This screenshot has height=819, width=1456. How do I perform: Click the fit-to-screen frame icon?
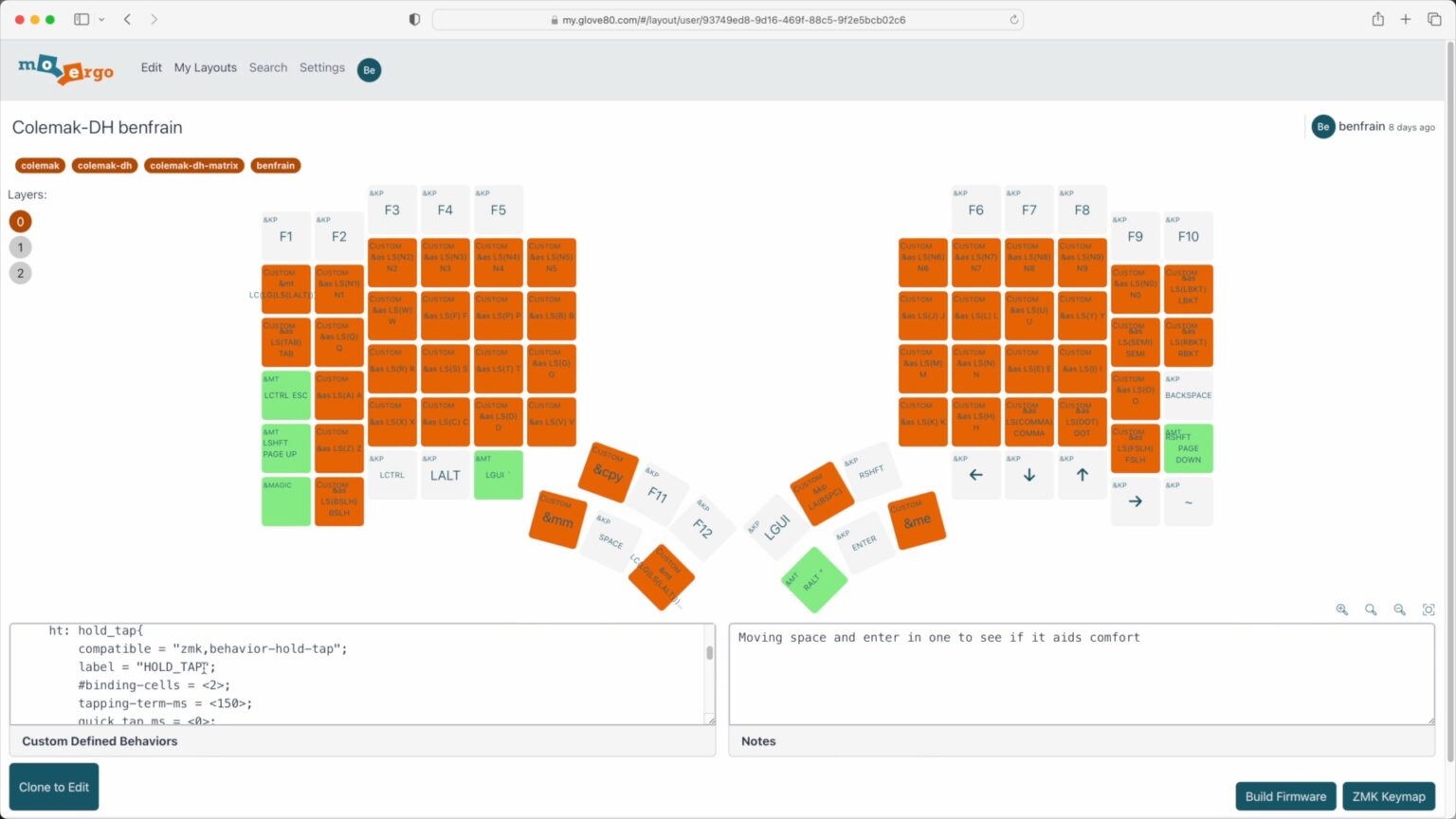pyautogui.click(x=1429, y=610)
